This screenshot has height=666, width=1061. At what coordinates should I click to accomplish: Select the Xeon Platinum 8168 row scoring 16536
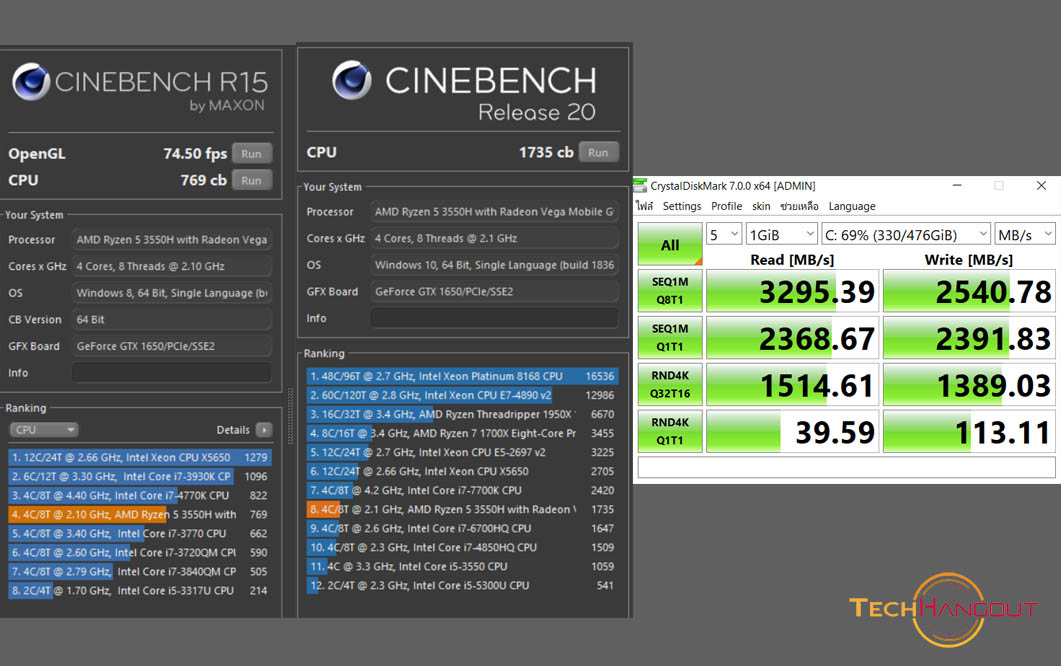[x=462, y=376]
